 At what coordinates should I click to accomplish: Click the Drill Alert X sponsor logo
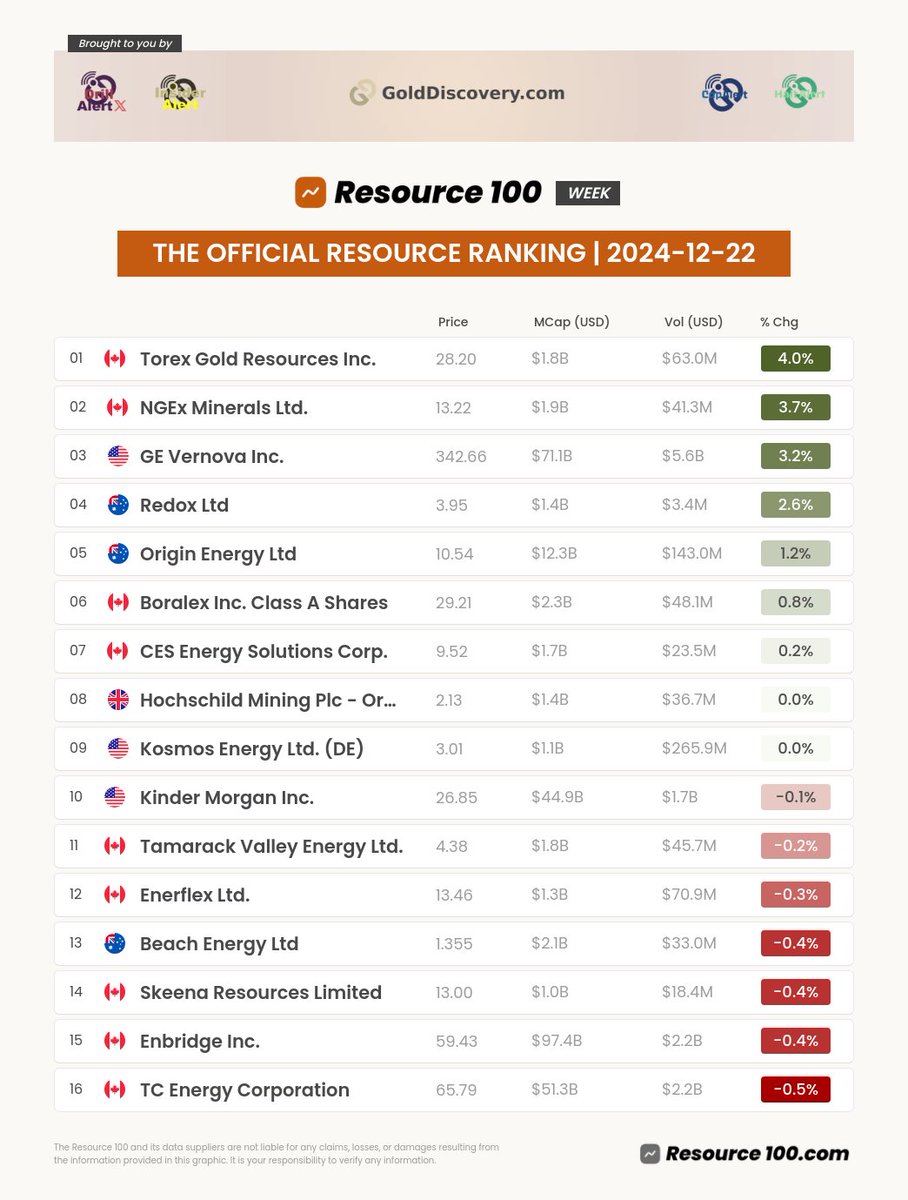[x=101, y=93]
